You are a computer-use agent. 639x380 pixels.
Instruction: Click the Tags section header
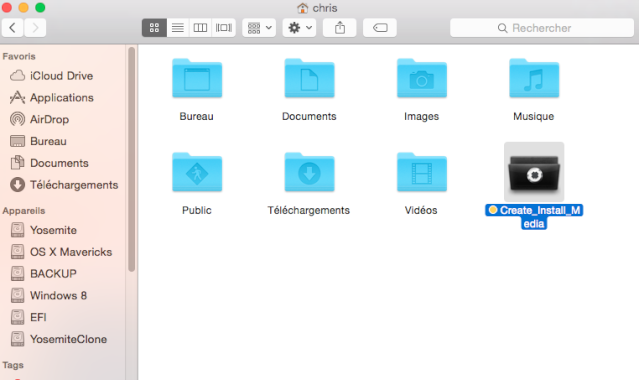point(13,365)
